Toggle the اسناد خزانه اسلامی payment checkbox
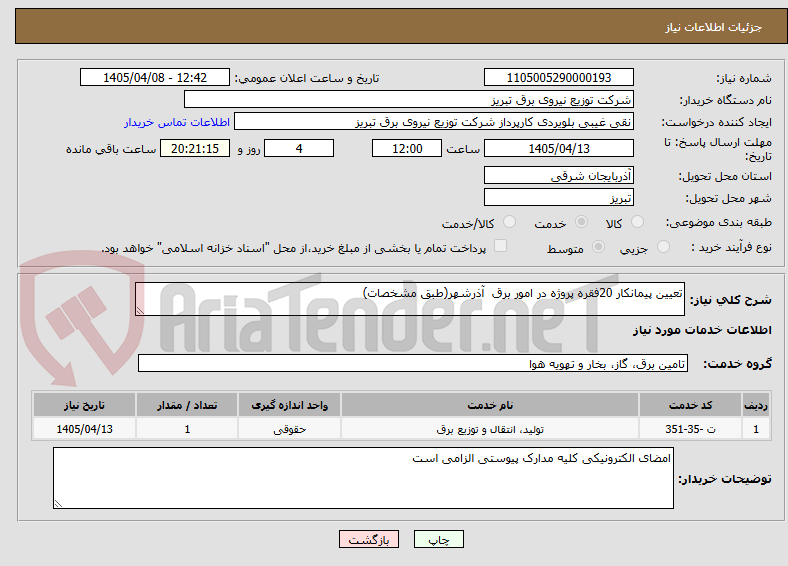This screenshot has width=788, height=566. 500,245
